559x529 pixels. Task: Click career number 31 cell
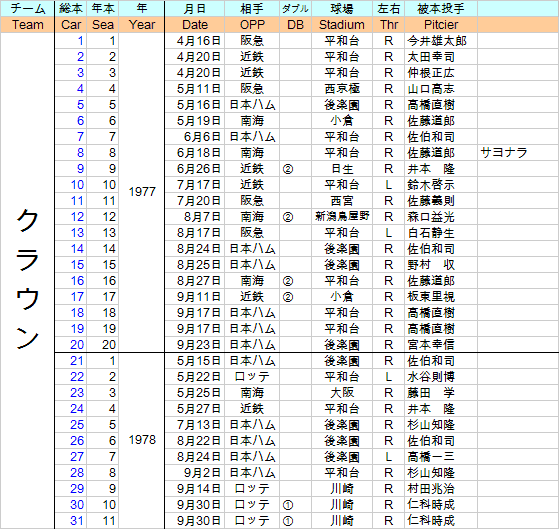point(71,521)
